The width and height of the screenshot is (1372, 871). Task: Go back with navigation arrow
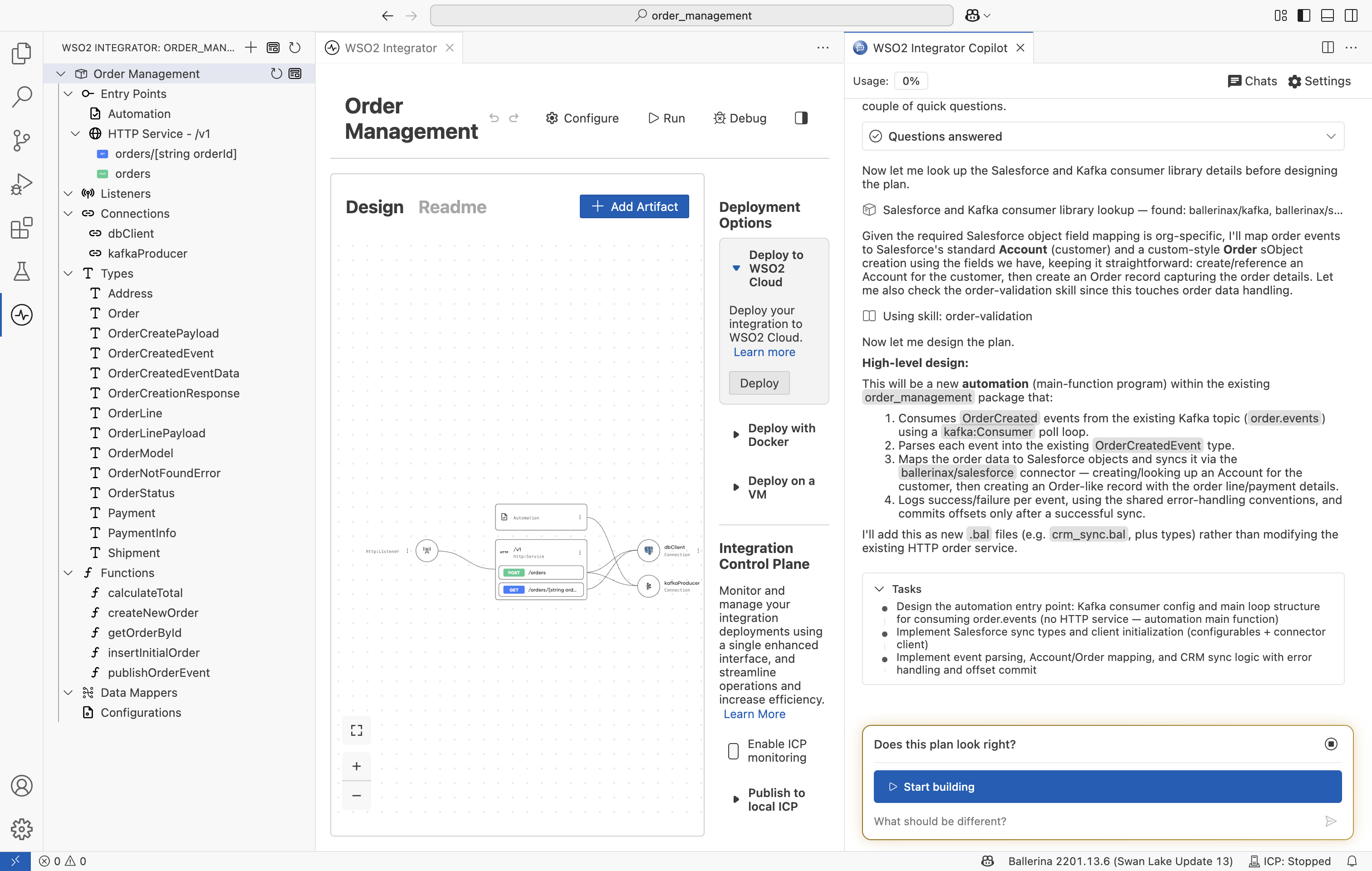coord(387,15)
